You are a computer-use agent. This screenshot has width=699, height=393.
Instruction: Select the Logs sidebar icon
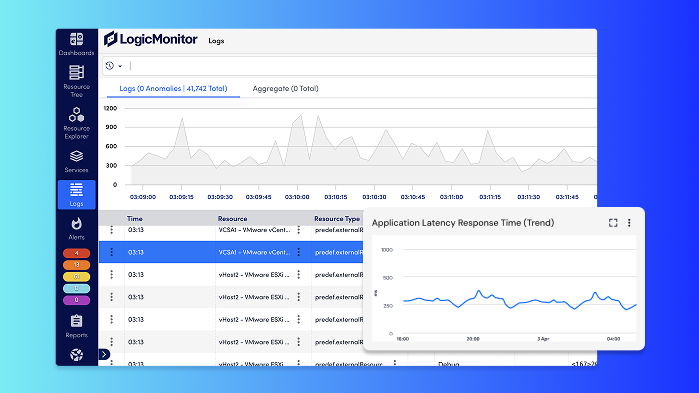(x=76, y=195)
